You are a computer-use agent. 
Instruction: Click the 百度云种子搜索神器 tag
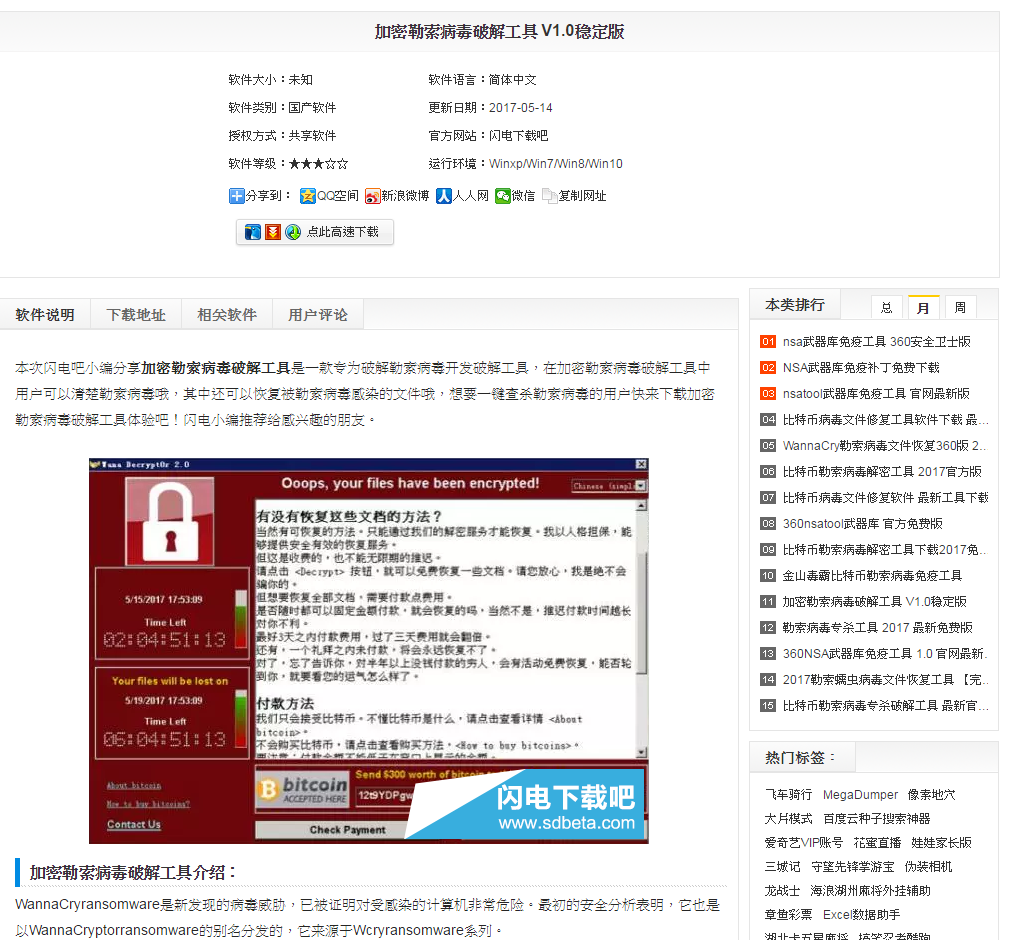click(877, 818)
